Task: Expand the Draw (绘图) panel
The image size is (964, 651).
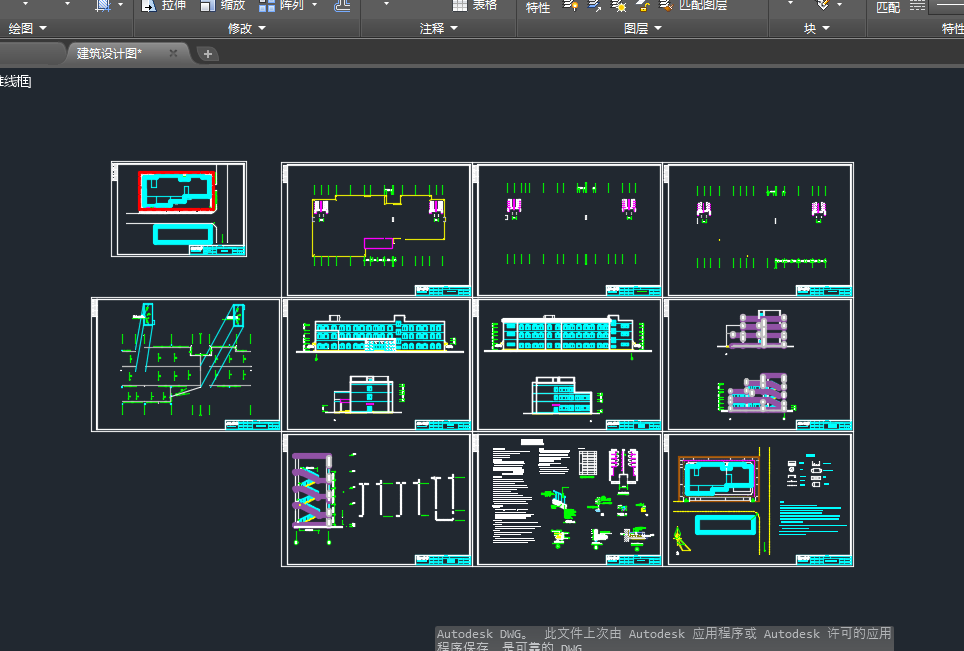Action: point(27,29)
